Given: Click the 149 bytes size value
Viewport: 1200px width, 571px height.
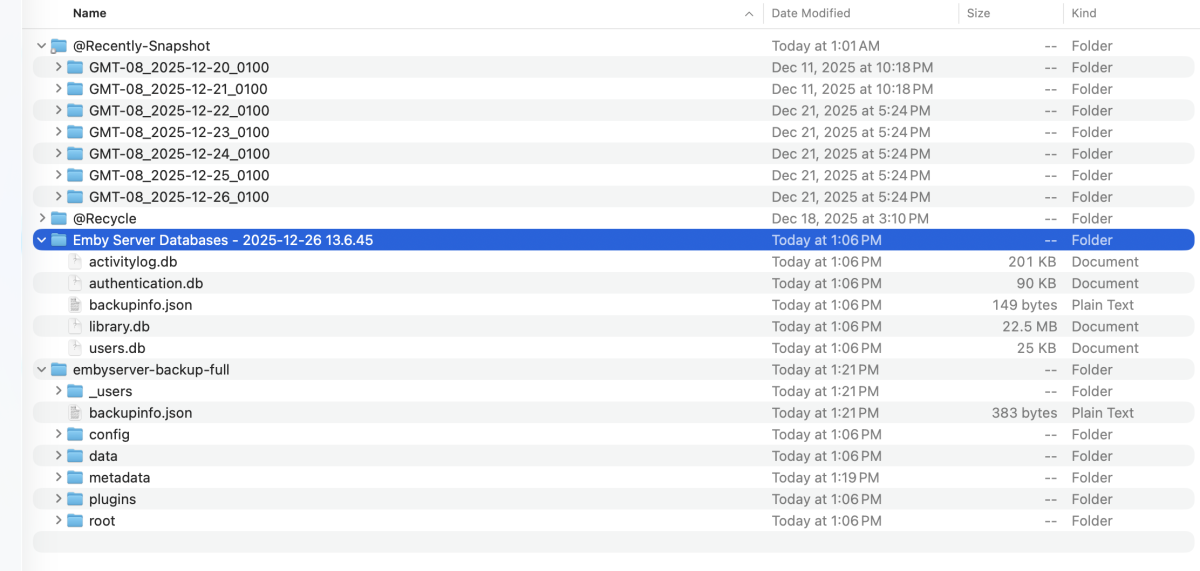Looking at the screenshot, I should 1025,305.
